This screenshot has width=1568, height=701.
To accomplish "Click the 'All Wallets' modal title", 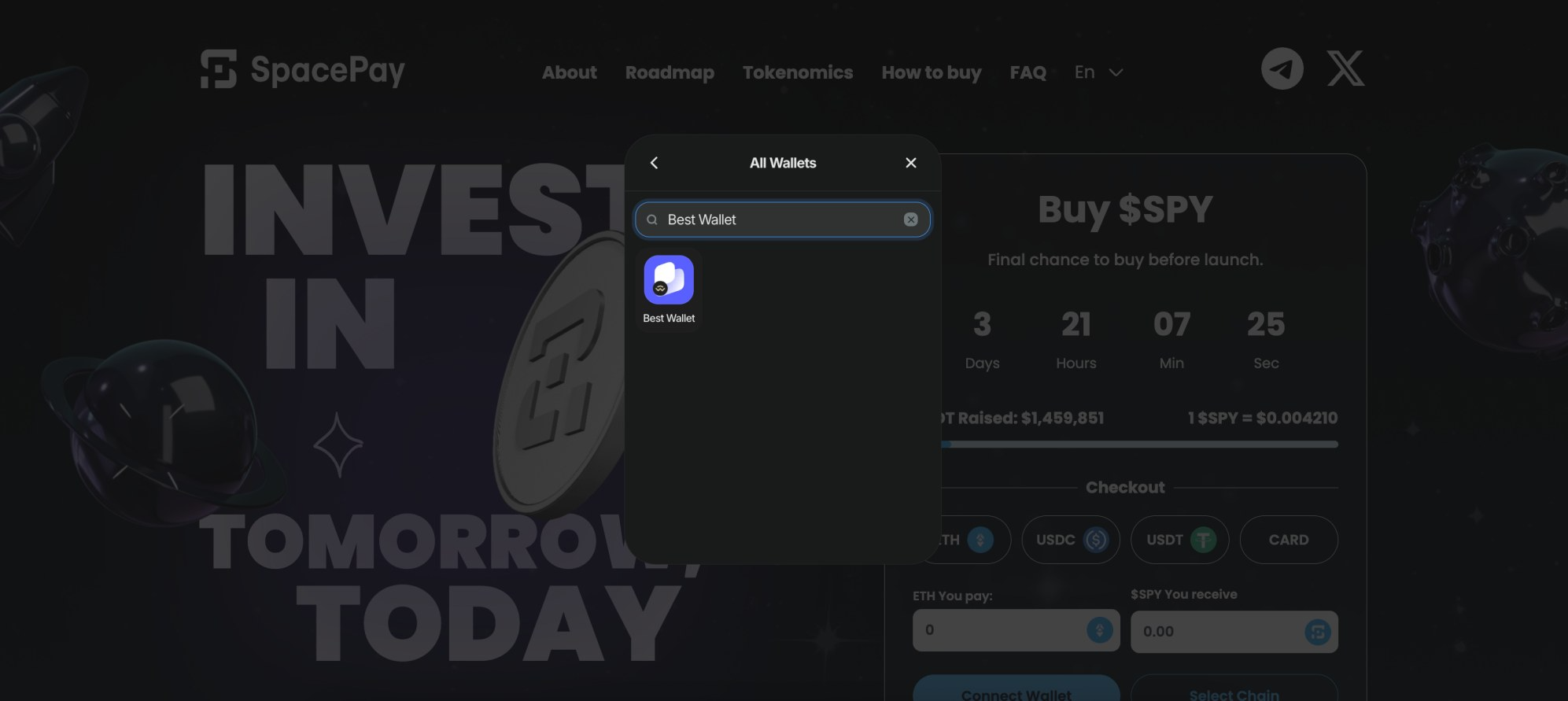I will point(783,163).
